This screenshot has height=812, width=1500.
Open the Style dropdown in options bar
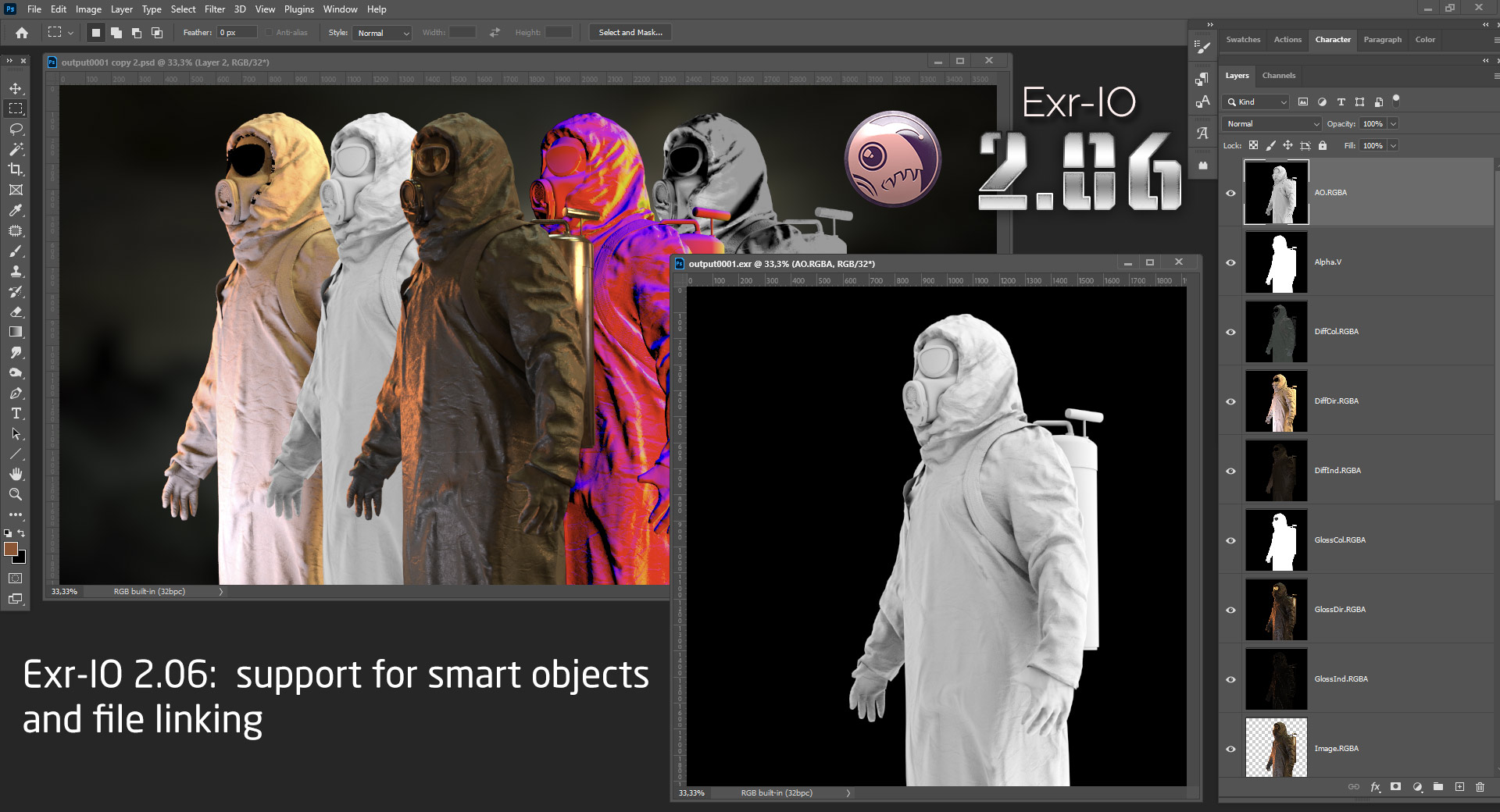(x=383, y=33)
